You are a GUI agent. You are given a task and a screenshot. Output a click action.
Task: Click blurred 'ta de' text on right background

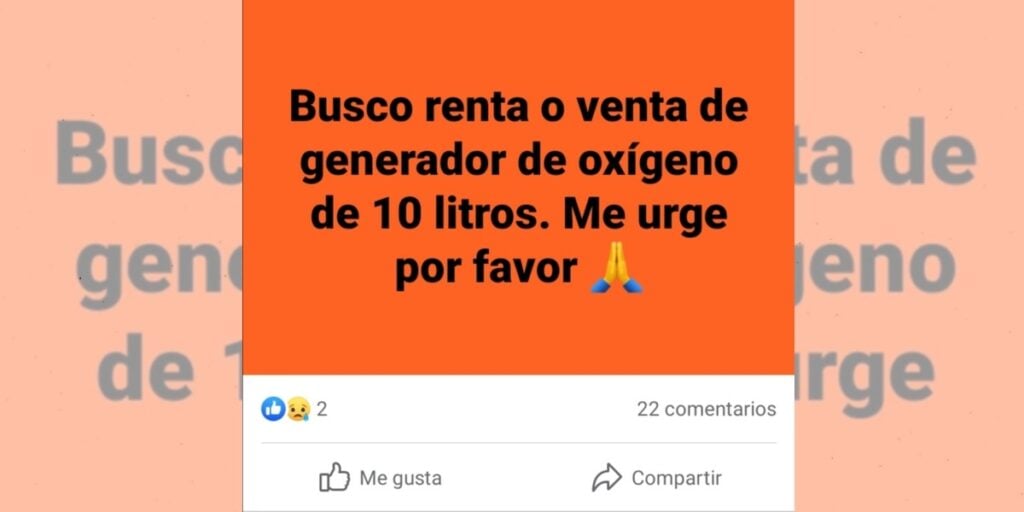885,152
